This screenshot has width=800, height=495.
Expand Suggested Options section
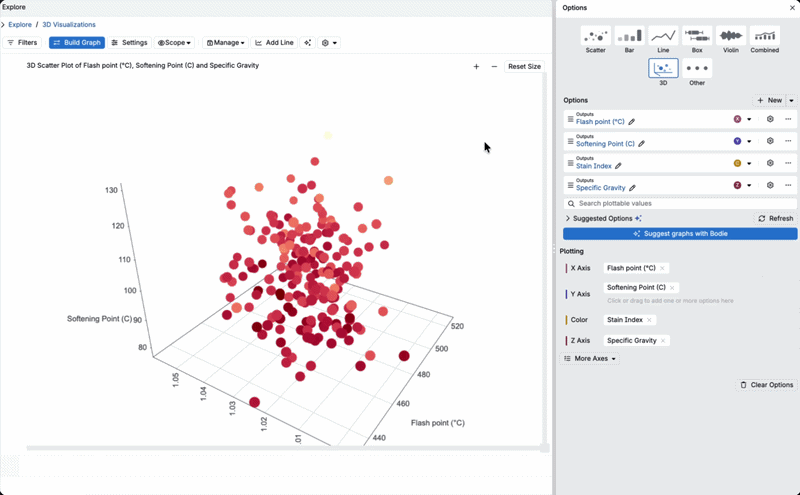pyautogui.click(x=567, y=218)
